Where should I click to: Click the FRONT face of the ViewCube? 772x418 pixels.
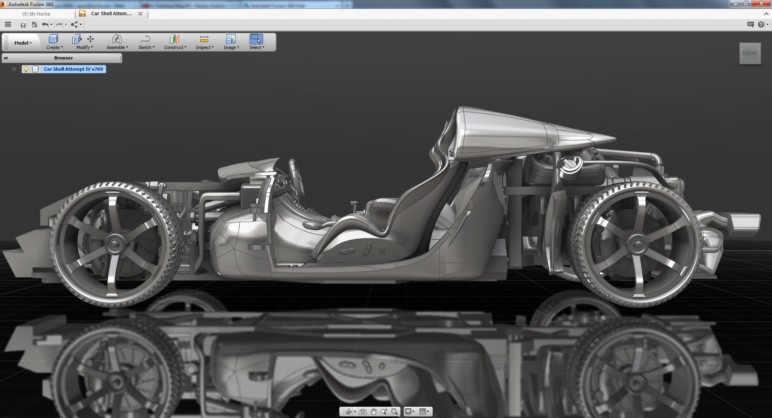click(x=750, y=53)
